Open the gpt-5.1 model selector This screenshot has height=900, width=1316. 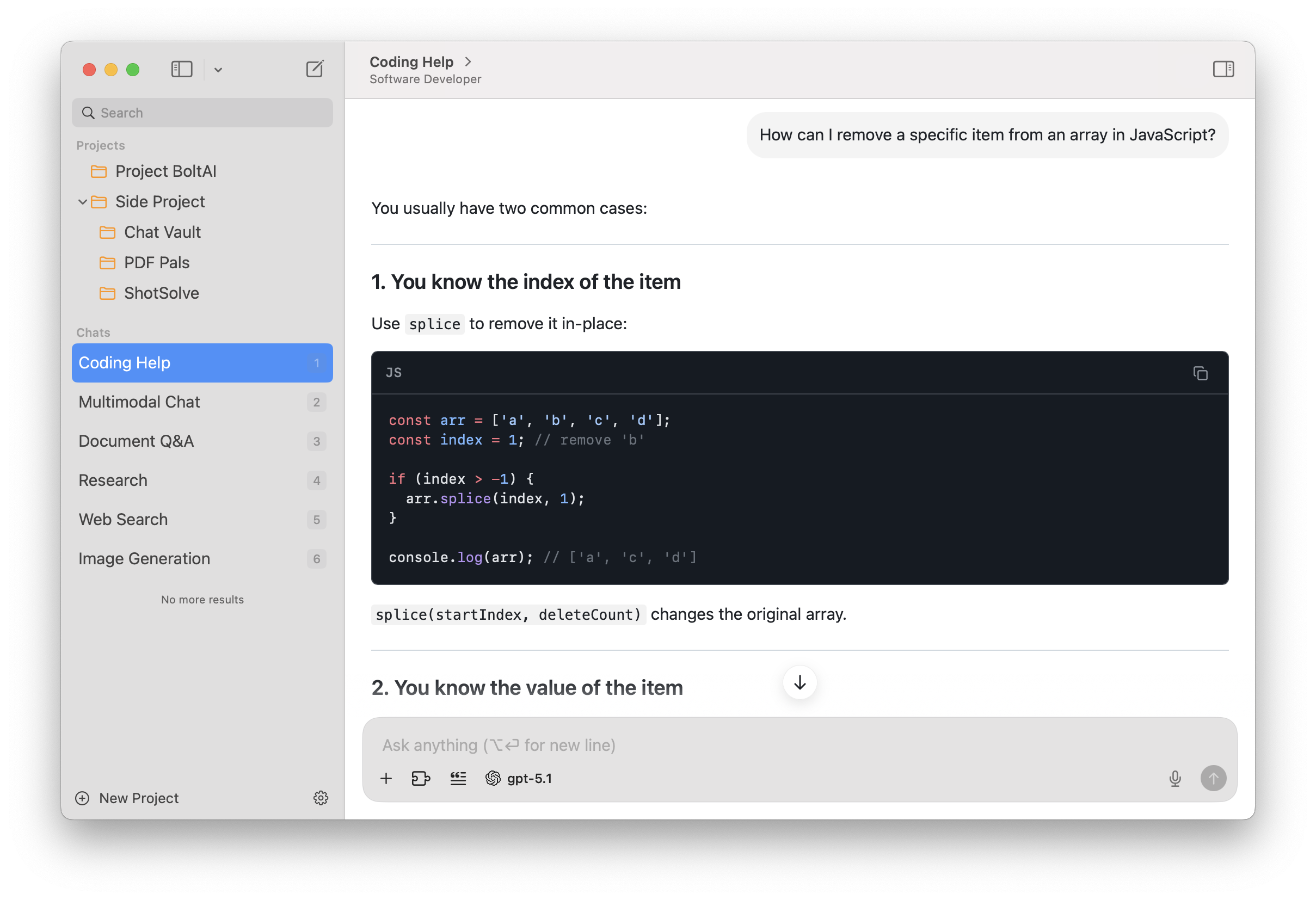pos(519,778)
